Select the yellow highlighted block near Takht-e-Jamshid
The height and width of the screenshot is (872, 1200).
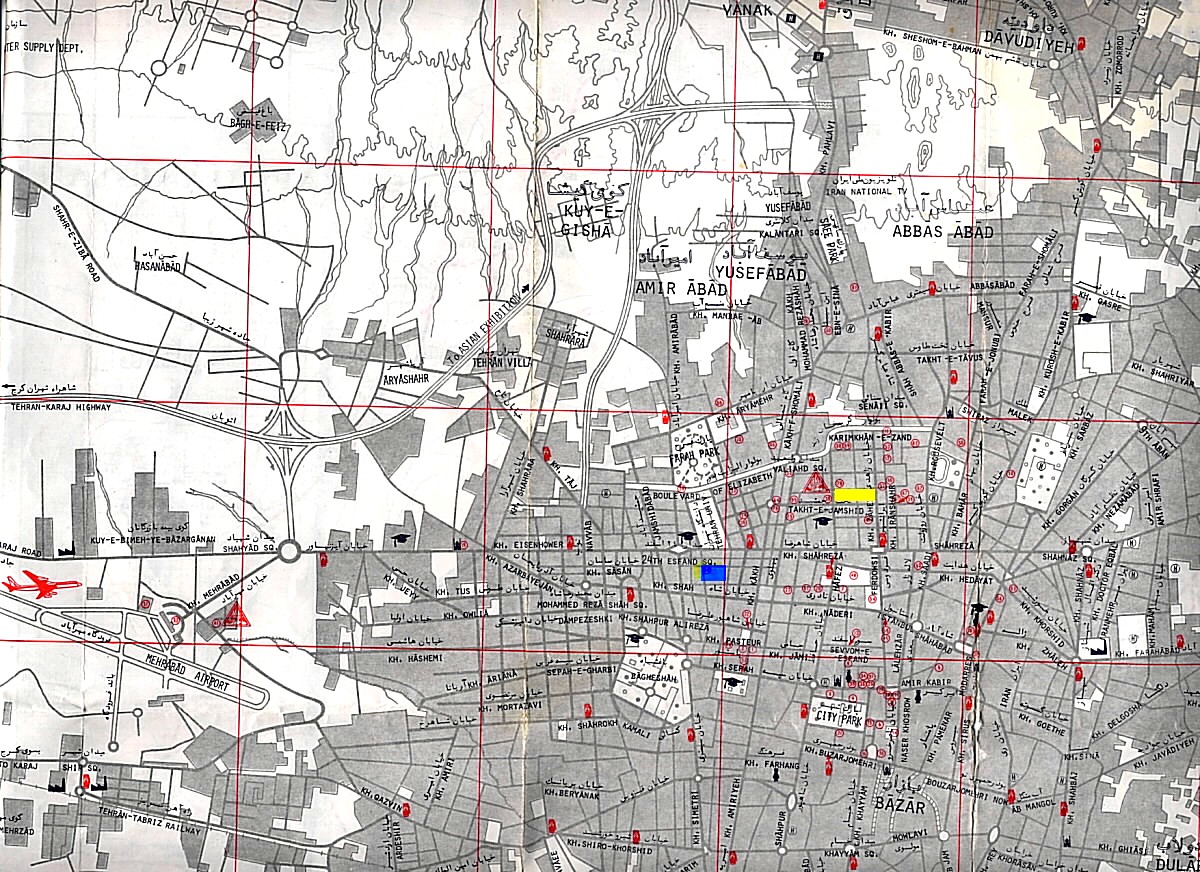click(x=855, y=494)
